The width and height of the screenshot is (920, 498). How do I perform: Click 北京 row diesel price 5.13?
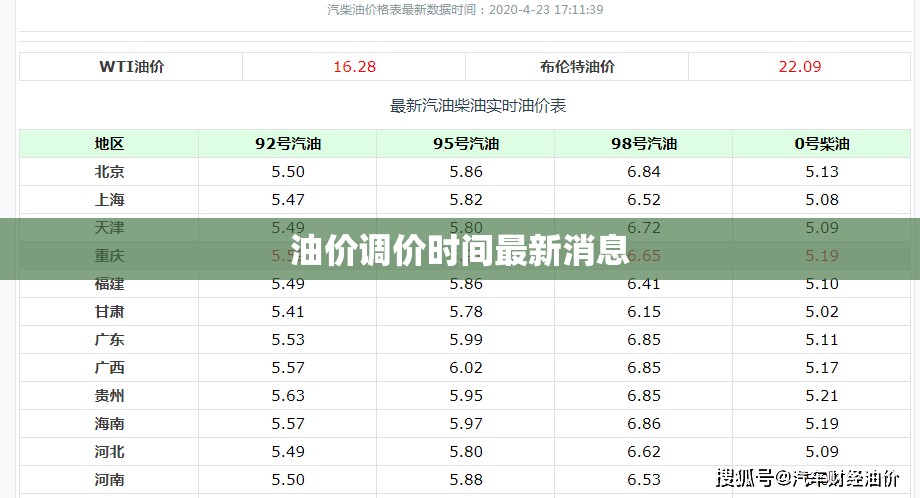coord(821,172)
